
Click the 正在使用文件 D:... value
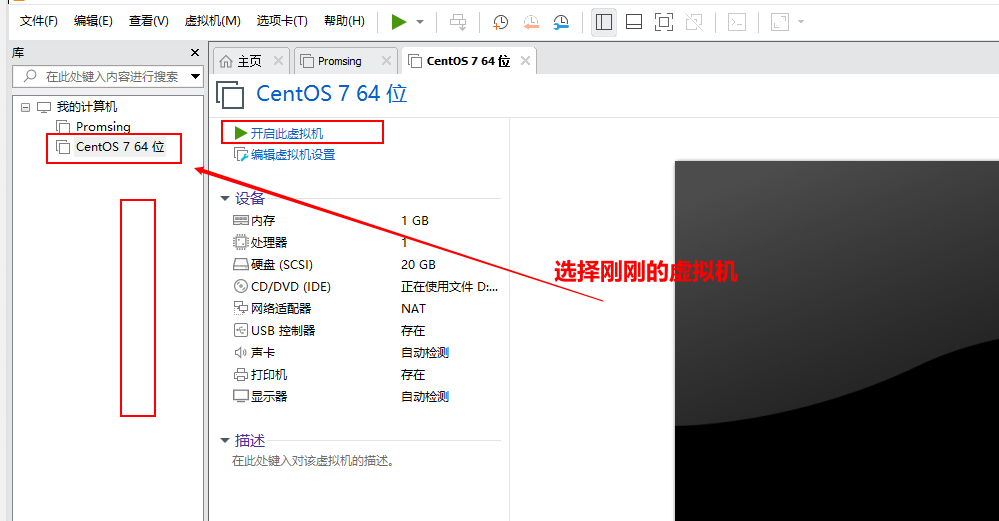[x=449, y=287]
